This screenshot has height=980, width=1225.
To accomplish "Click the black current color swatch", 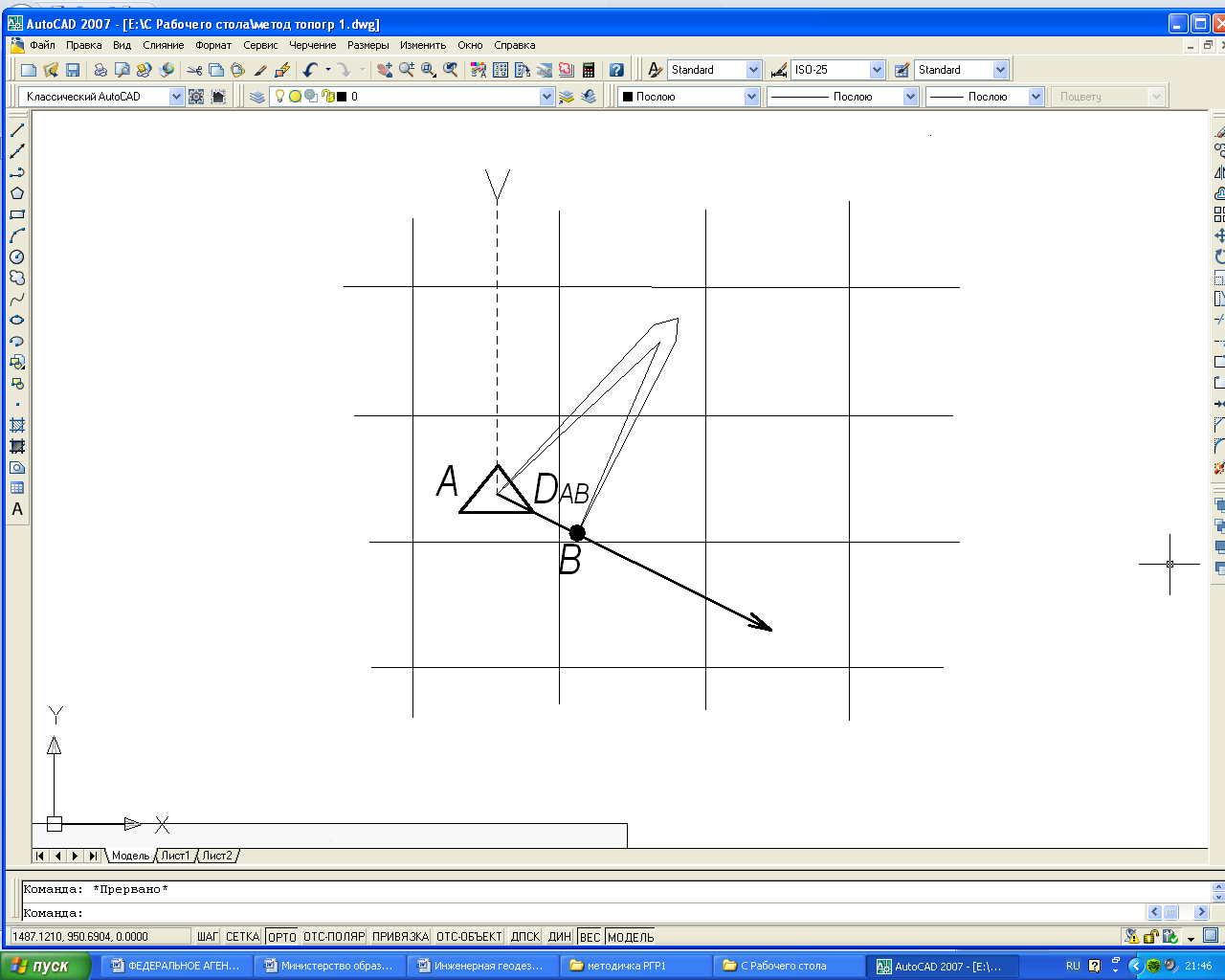I will click(x=628, y=97).
